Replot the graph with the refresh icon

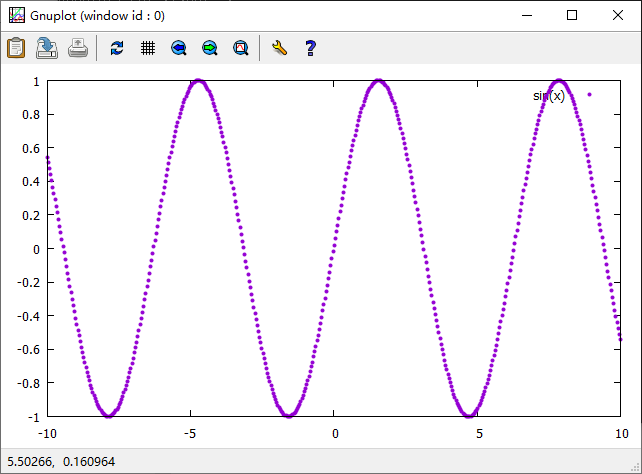pyautogui.click(x=117, y=48)
